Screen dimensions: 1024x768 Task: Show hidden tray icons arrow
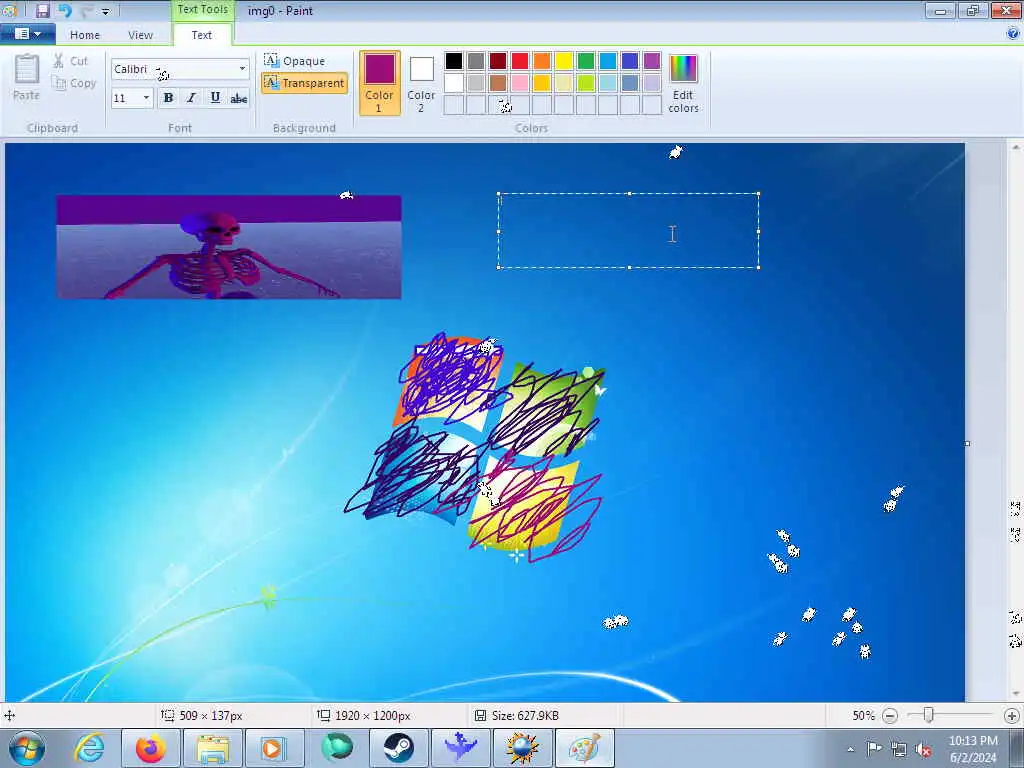(850, 749)
